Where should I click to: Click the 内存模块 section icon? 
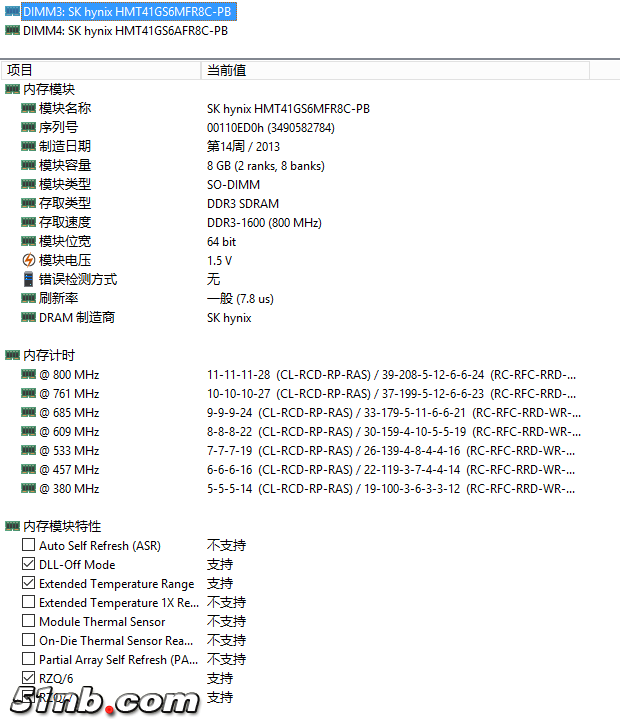pos(12,89)
